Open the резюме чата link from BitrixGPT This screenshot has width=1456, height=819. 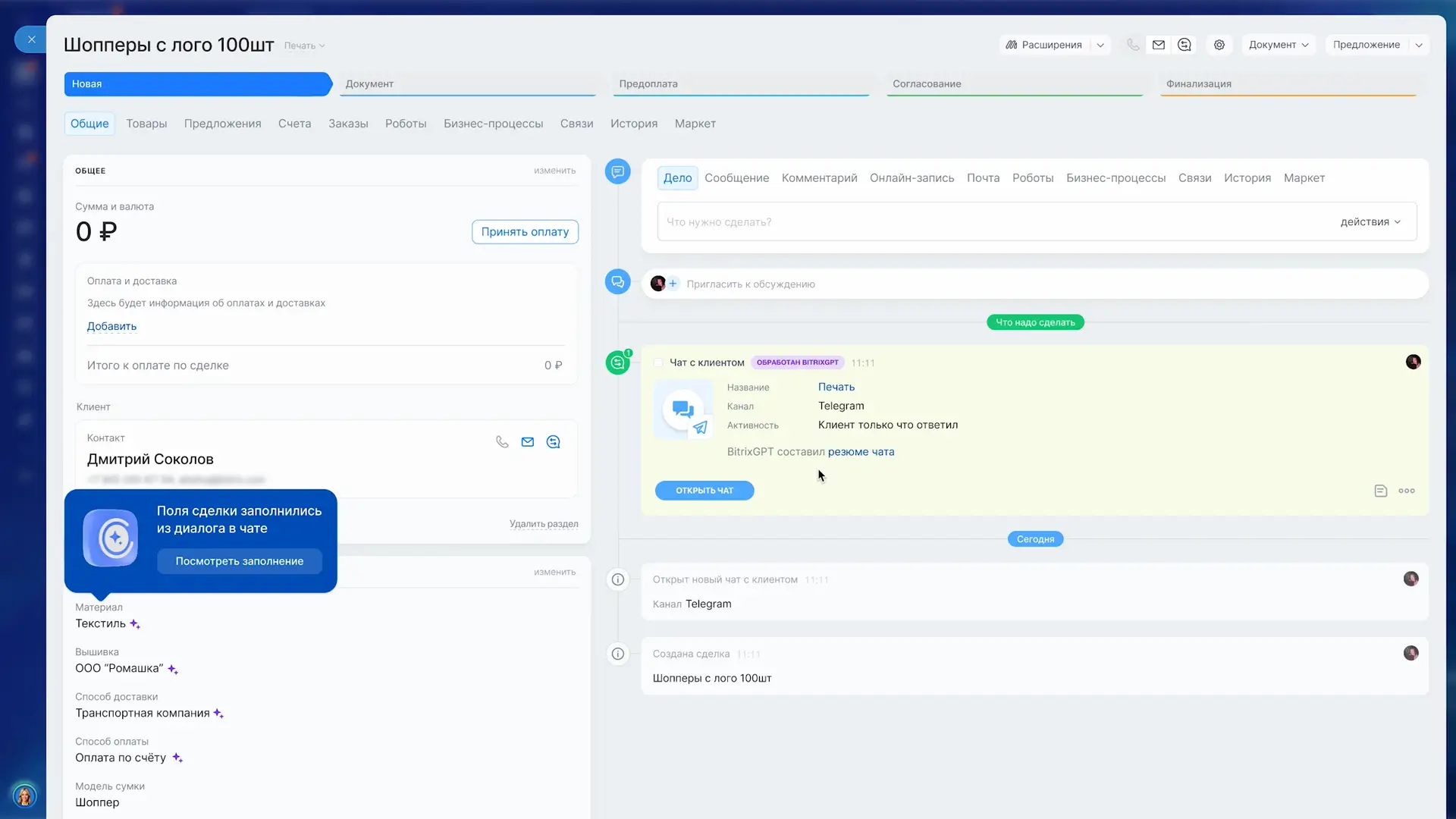click(x=861, y=451)
